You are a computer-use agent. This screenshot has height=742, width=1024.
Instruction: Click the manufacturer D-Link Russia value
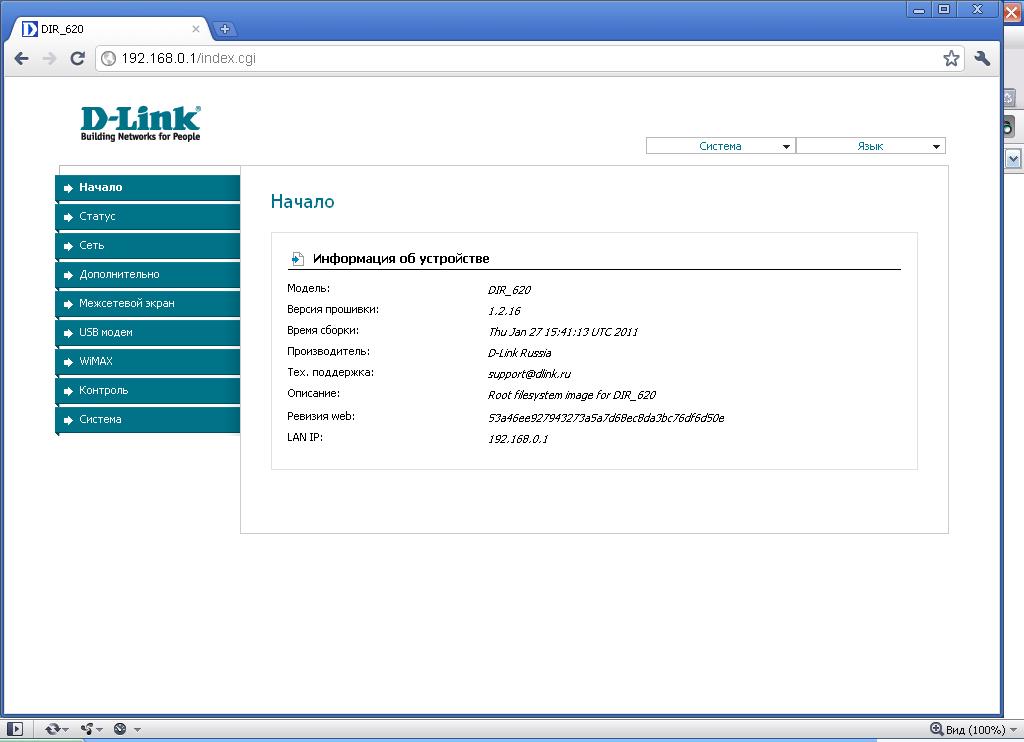coord(519,353)
